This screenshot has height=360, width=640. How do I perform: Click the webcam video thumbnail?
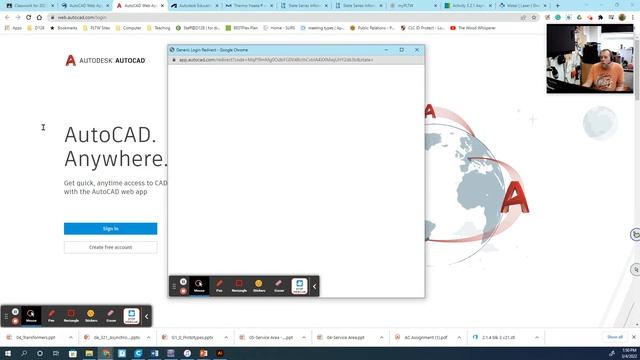(590, 59)
